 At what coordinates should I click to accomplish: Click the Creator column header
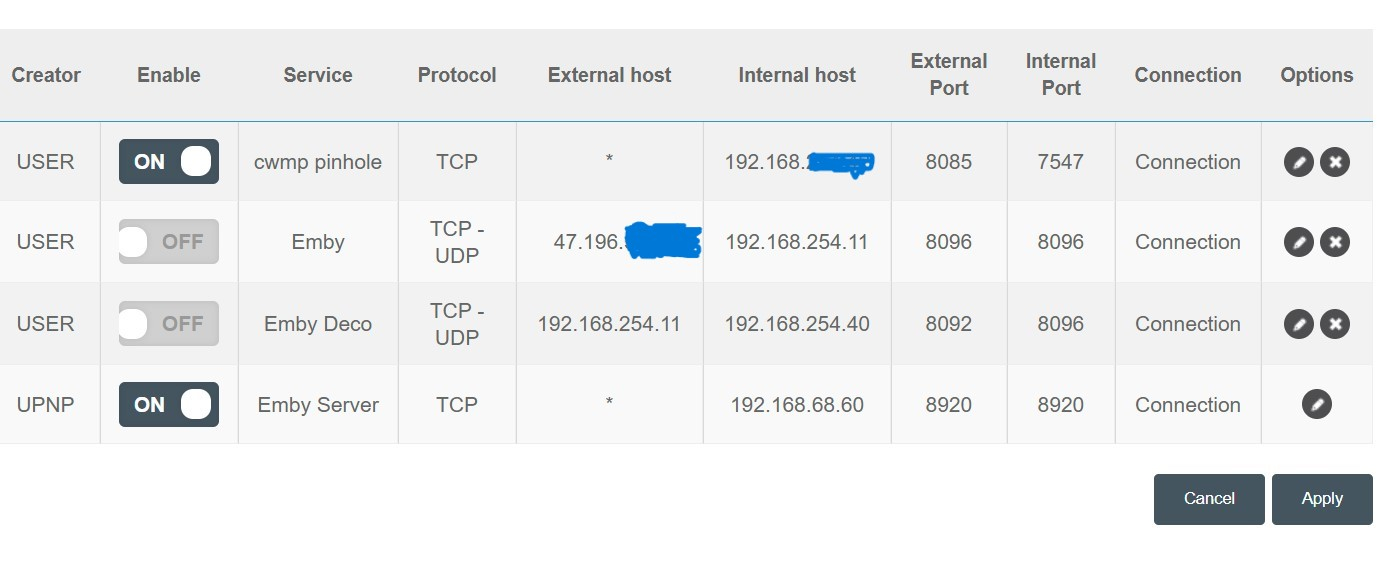(x=46, y=75)
